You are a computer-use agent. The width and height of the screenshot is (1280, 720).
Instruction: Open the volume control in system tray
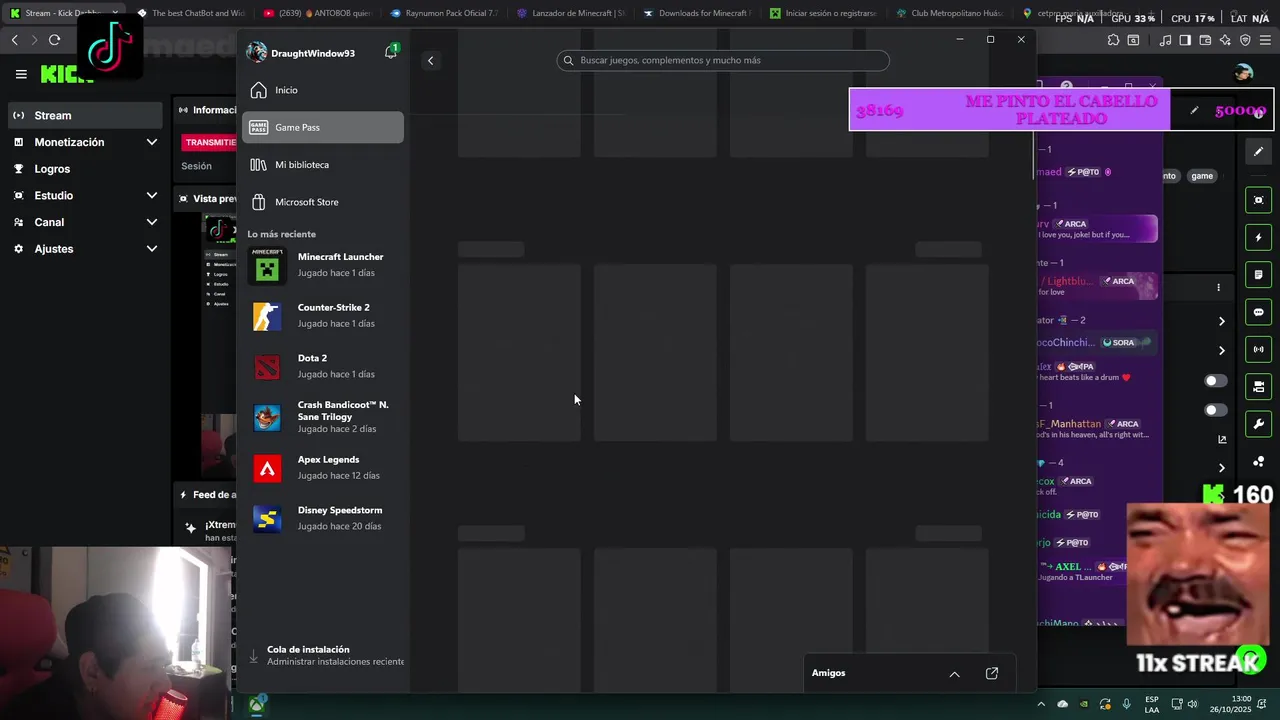click(x=1195, y=705)
